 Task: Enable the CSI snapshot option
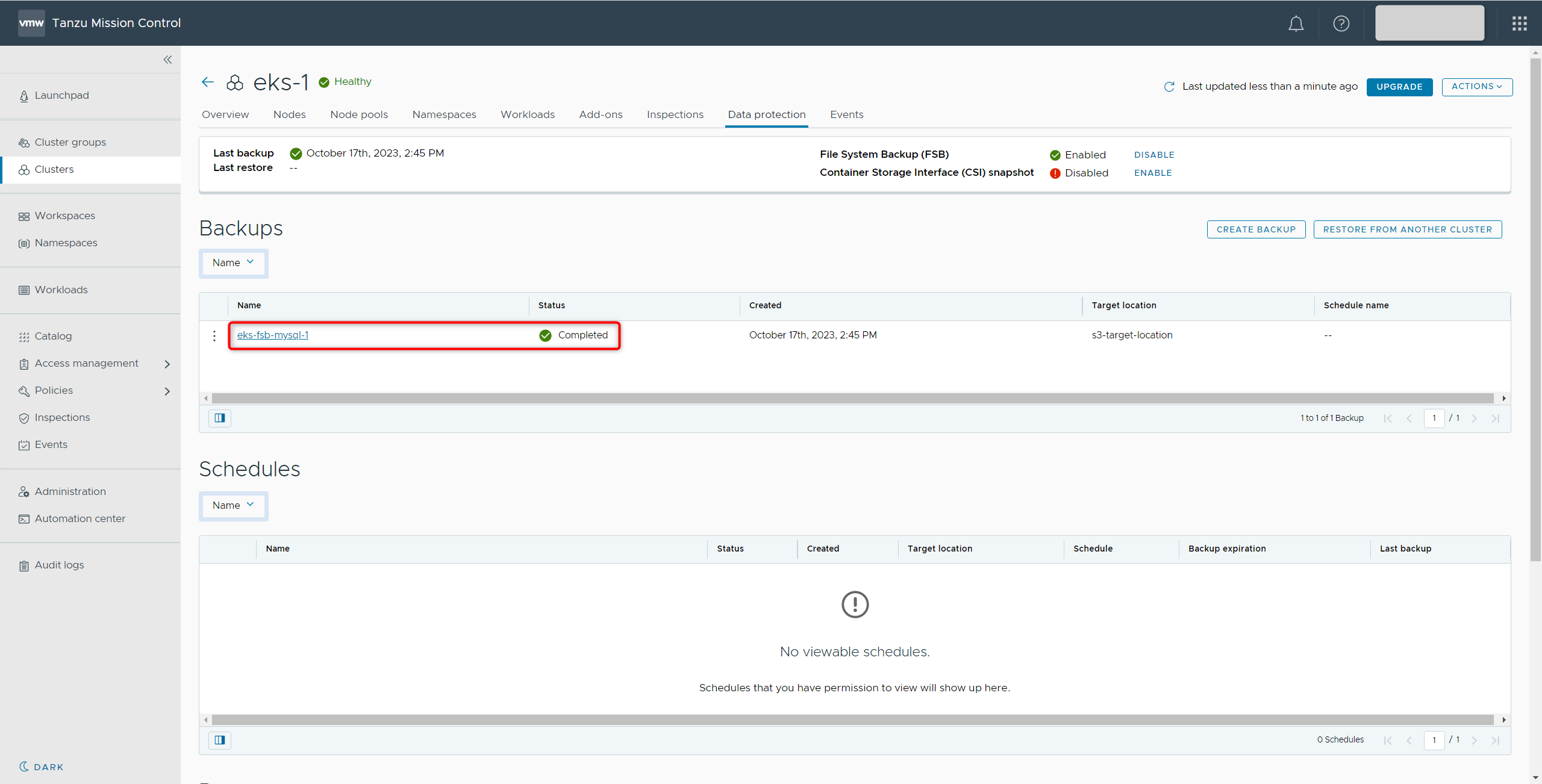tap(1152, 173)
